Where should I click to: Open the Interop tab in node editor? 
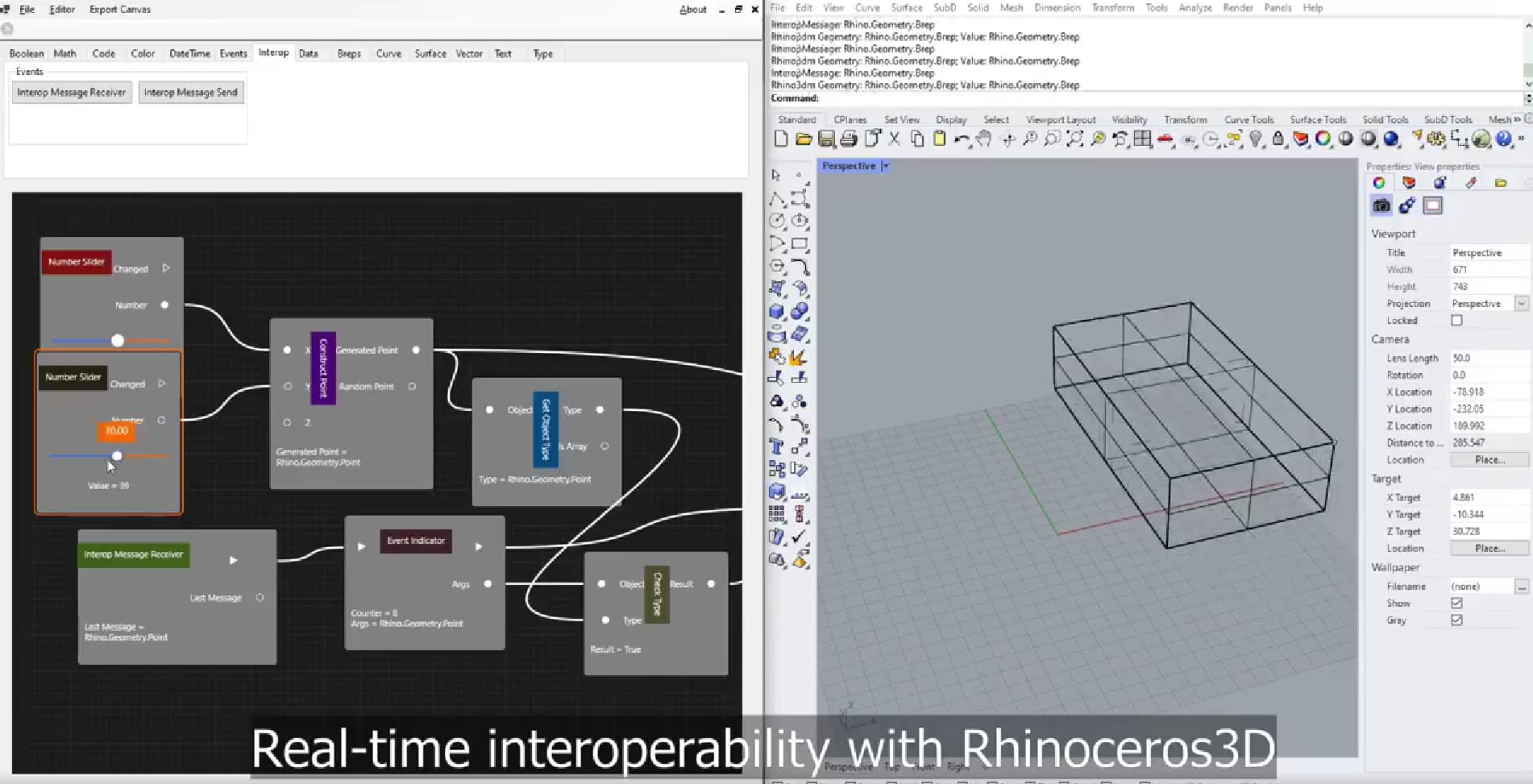[273, 53]
